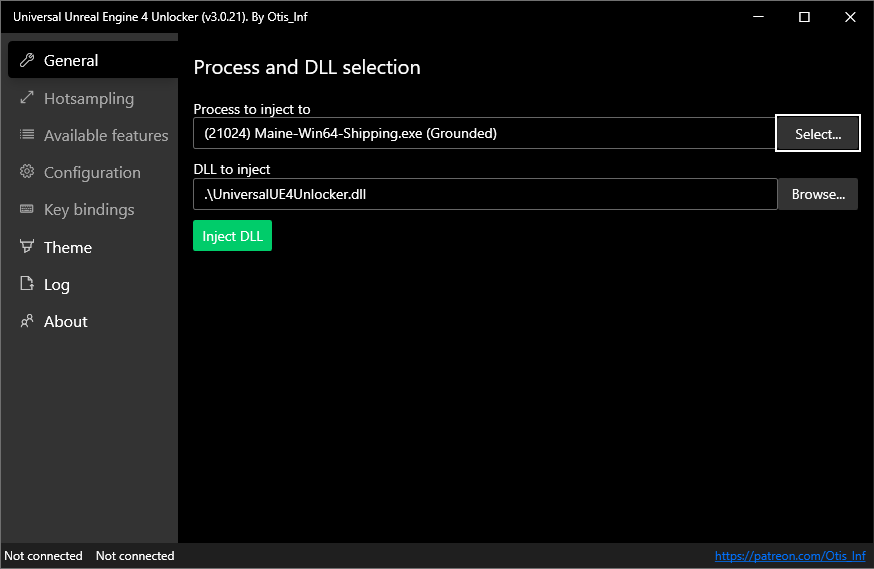Click the wrench icon beside General
874x569 pixels.
pos(27,60)
